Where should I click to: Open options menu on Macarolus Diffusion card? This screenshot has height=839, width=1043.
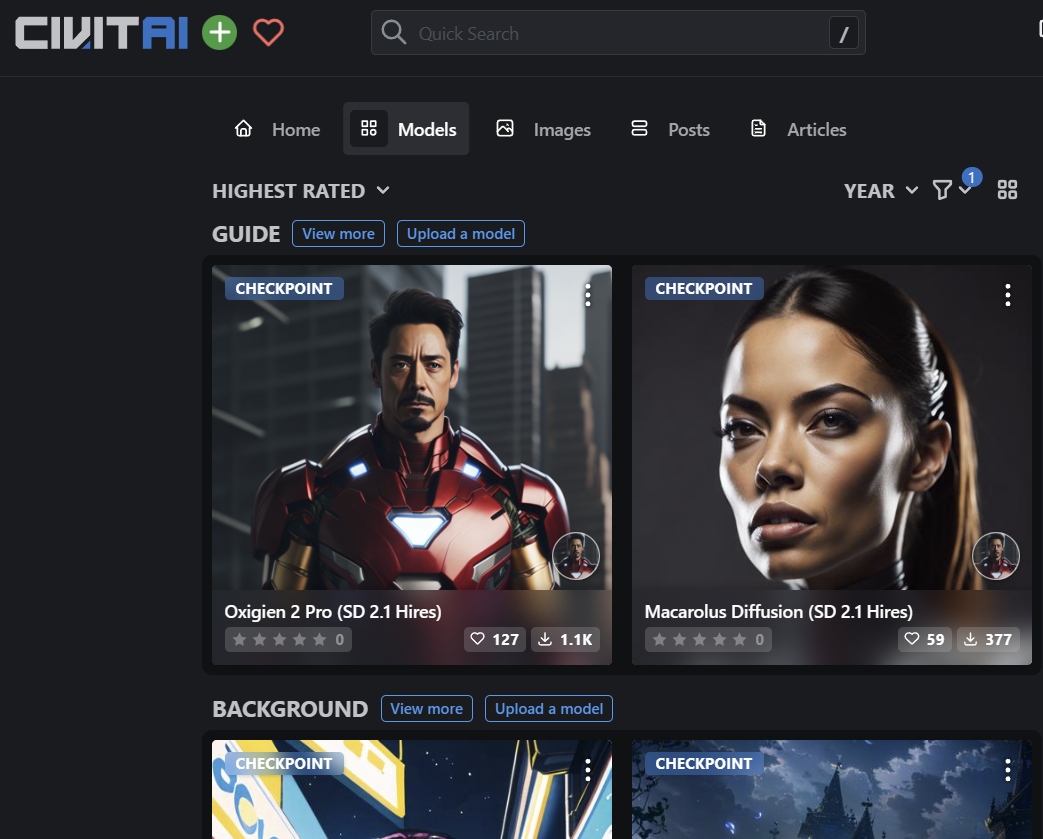tap(1007, 294)
